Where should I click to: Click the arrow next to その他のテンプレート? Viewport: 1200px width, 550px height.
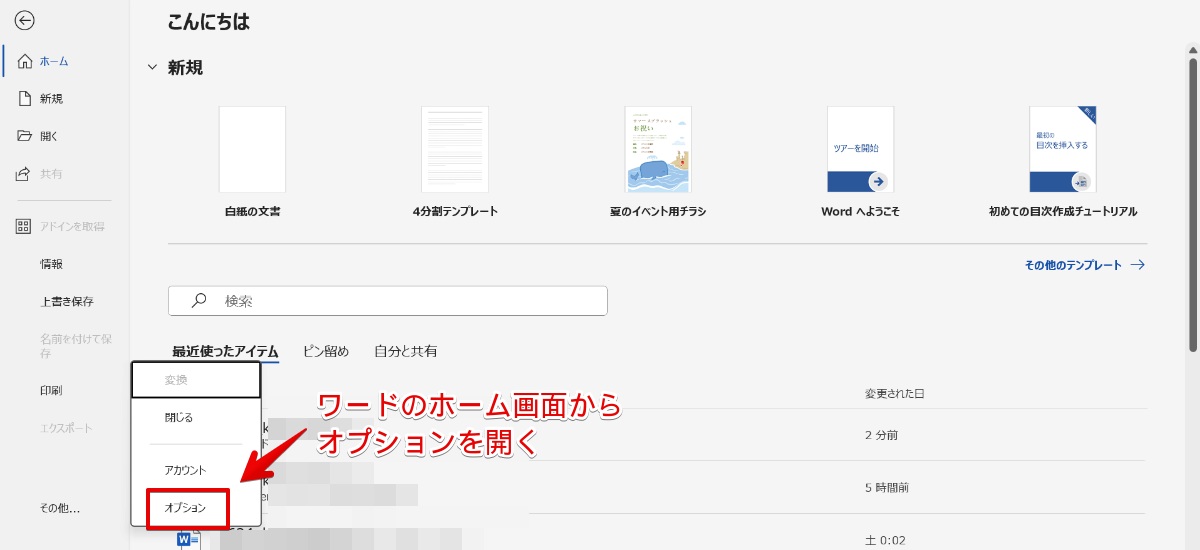(1137, 265)
